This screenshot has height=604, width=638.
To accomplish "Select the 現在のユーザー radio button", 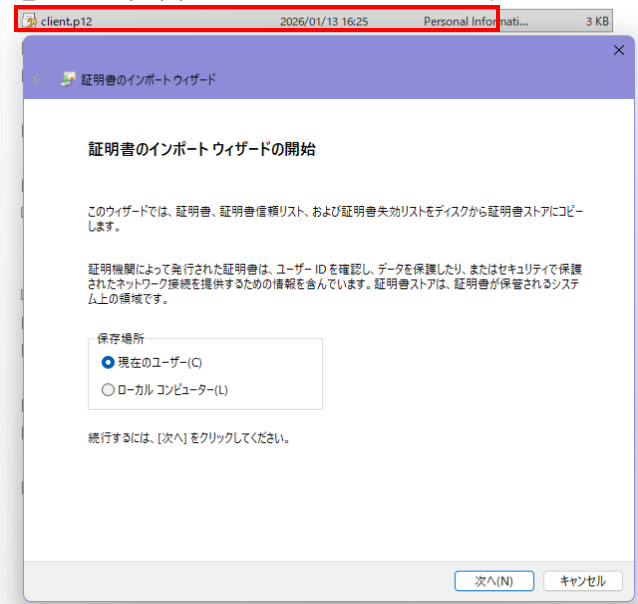I will click(108, 362).
